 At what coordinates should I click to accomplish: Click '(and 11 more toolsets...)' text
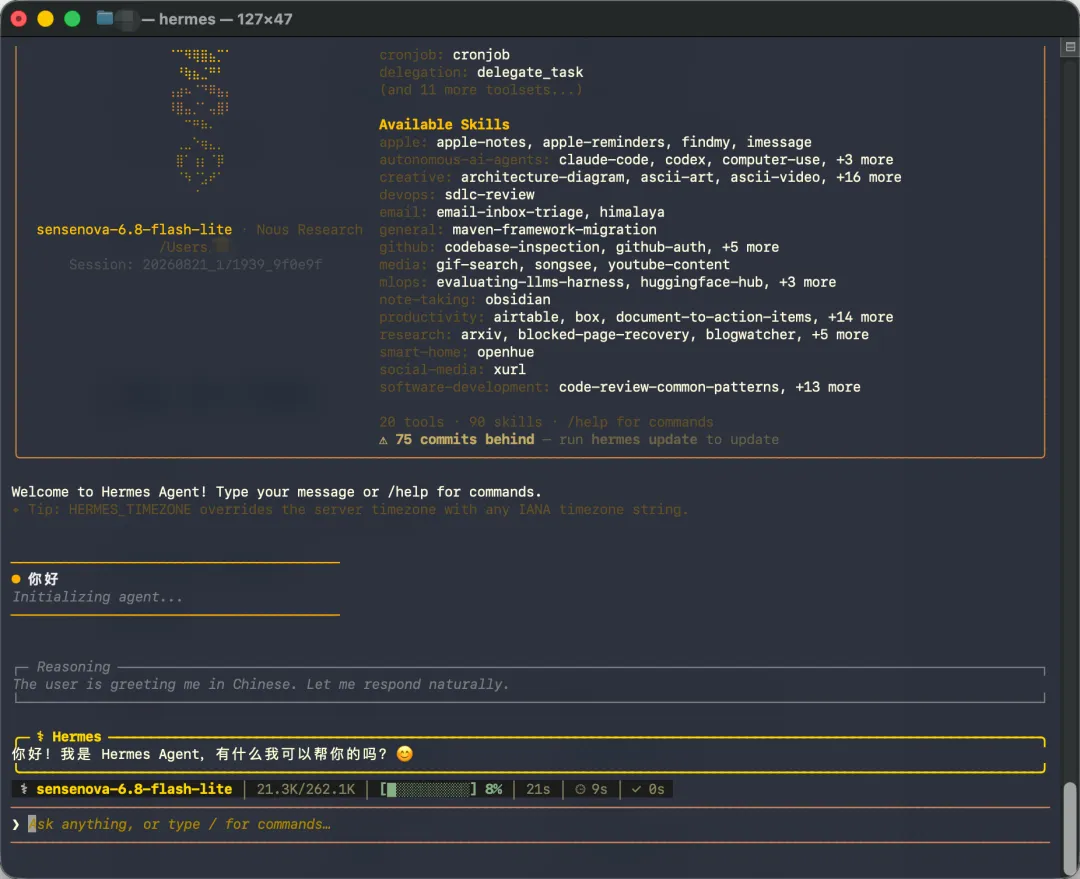pyautogui.click(x=481, y=90)
